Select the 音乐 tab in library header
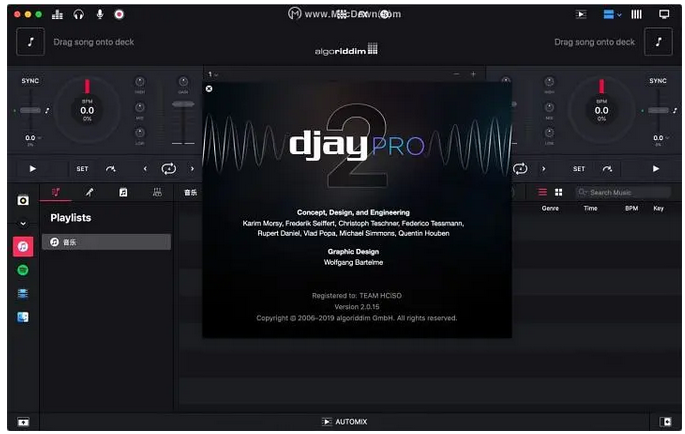The width and height of the screenshot is (685, 434). pyautogui.click(x=190, y=192)
